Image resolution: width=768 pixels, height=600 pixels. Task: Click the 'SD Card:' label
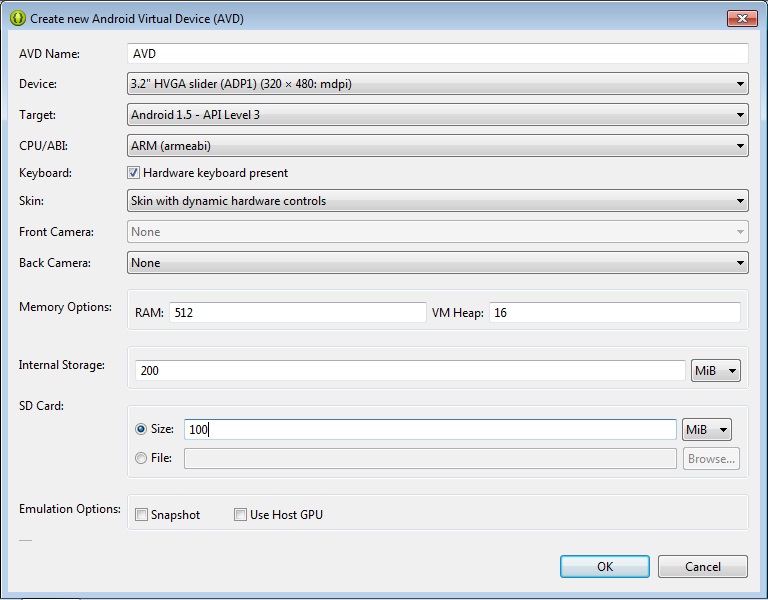[41, 406]
